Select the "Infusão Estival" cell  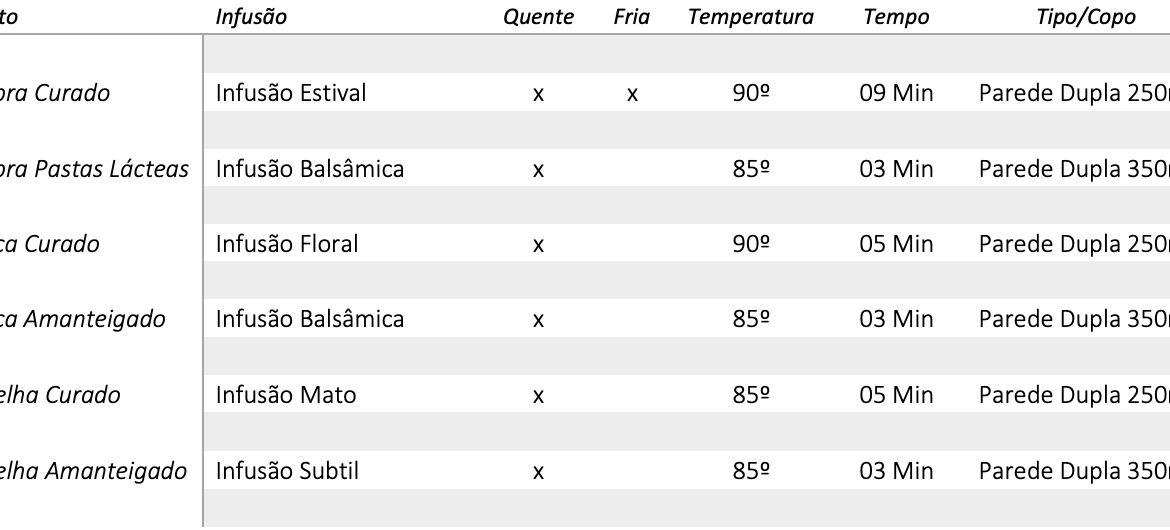click(291, 93)
